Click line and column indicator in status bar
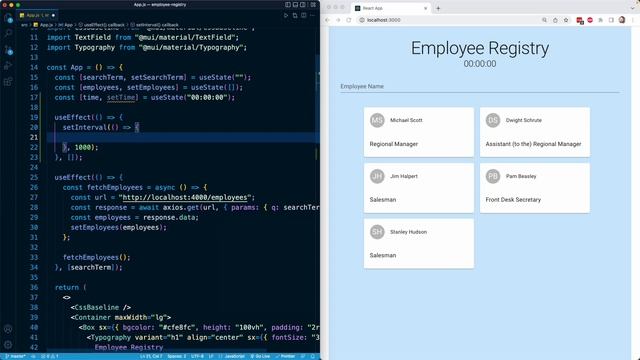640x360 pixels. [x=151, y=356]
